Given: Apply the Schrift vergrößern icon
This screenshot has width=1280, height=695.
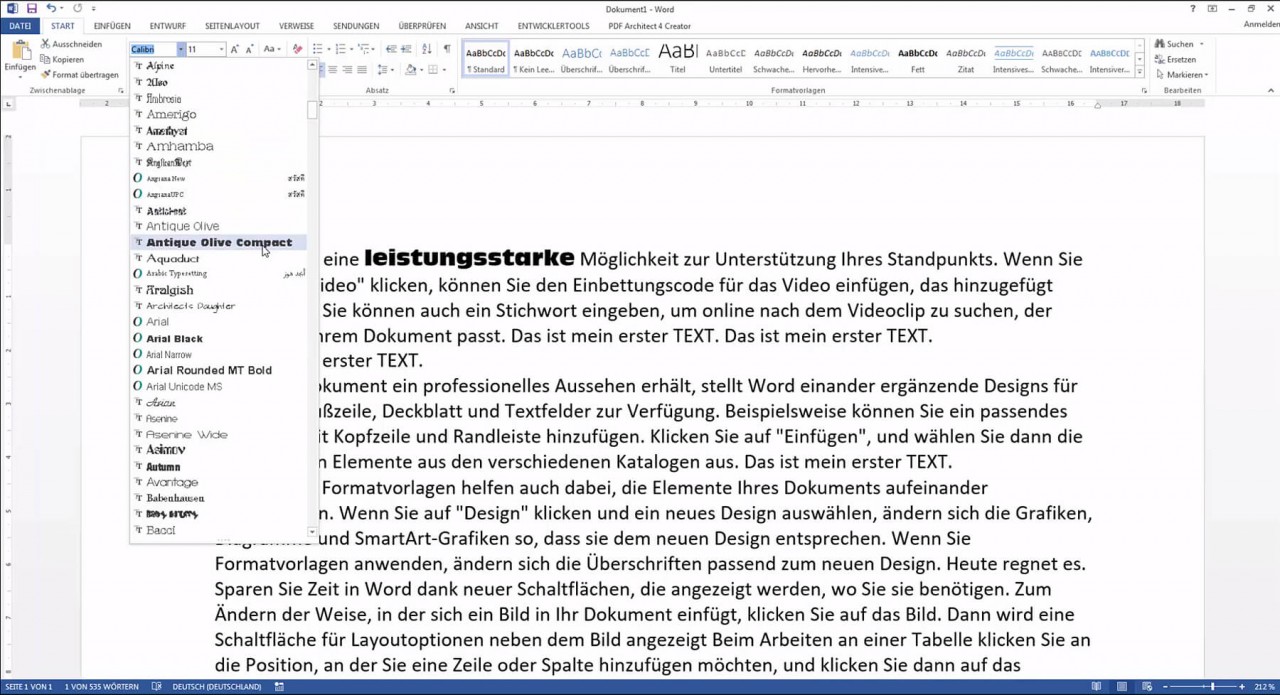Looking at the screenshot, I should click(x=234, y=48).
